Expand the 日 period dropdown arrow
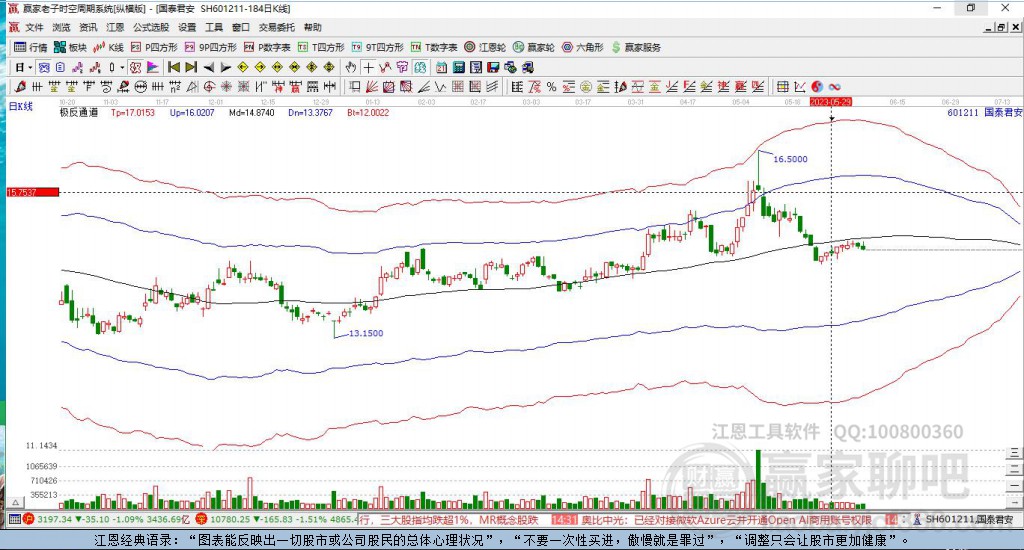Viewport: 1024px width, 550px height. (x=30, y=67)
